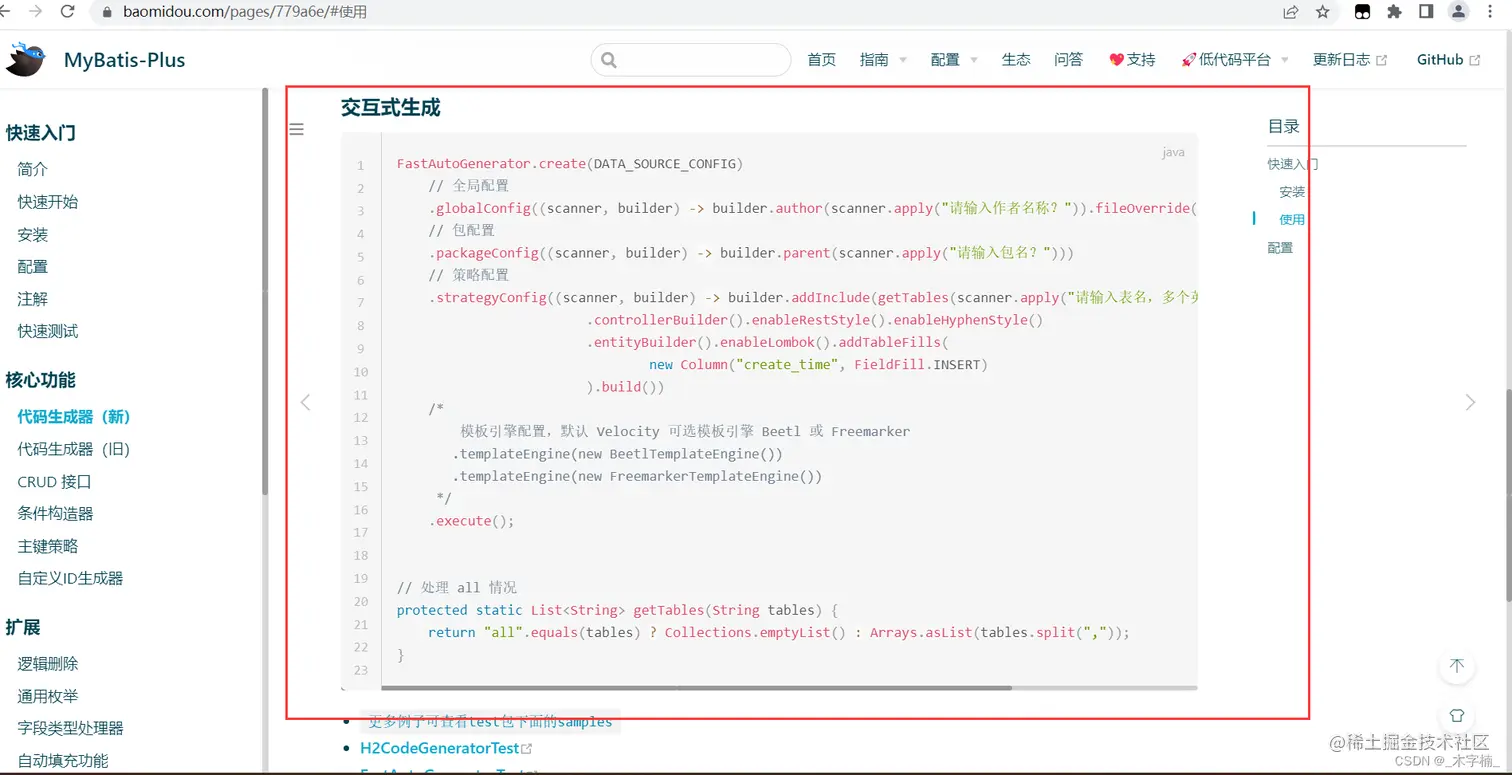The width and height of the screenshot is (1512, 775).
Task: Open 字段类型处理器 in the sidebar
Action: (71, 728)
